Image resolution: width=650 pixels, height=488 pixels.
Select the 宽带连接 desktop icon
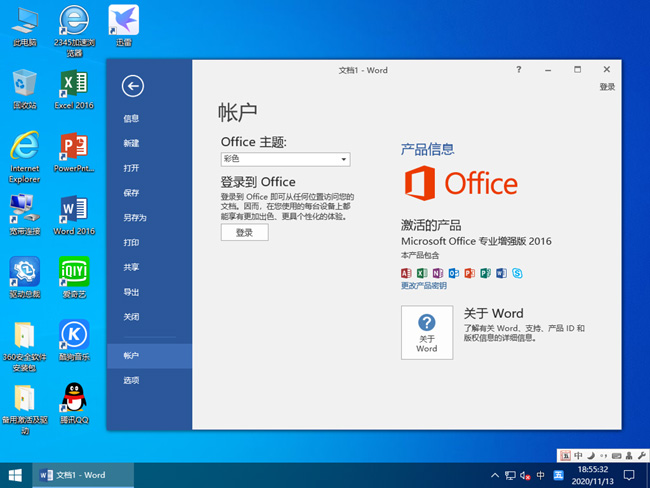pos(25,215)
